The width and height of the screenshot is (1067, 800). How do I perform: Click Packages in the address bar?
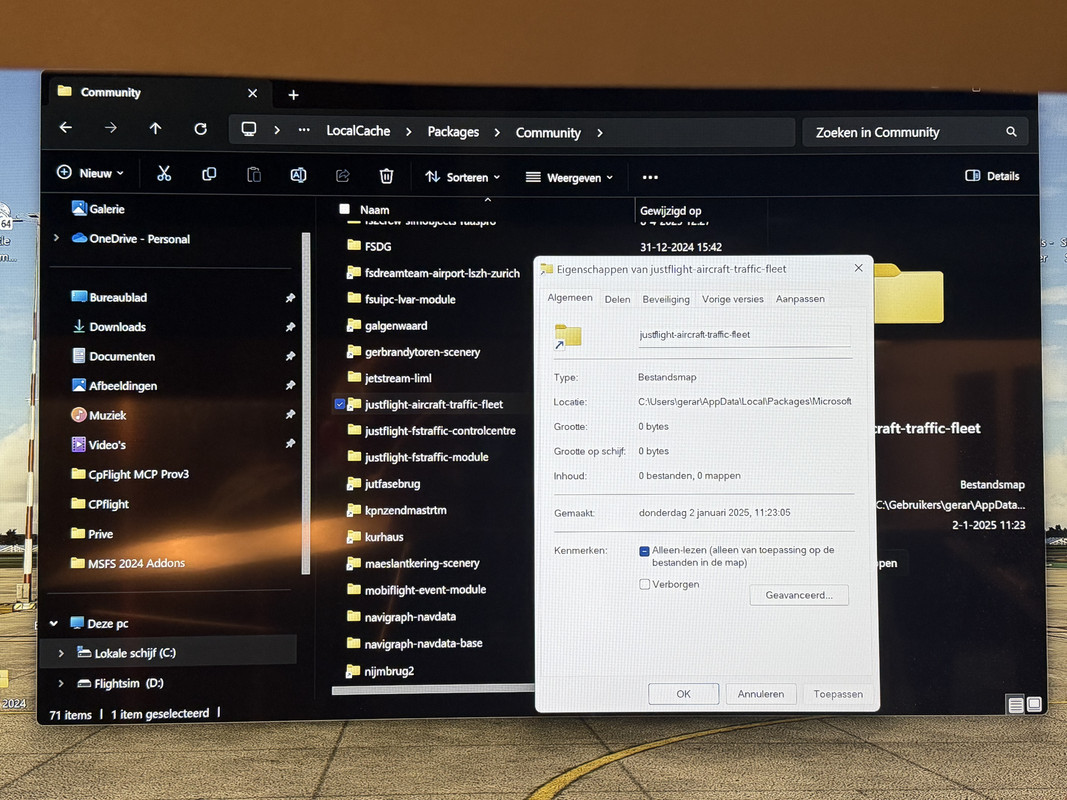(x=453, y=132)
